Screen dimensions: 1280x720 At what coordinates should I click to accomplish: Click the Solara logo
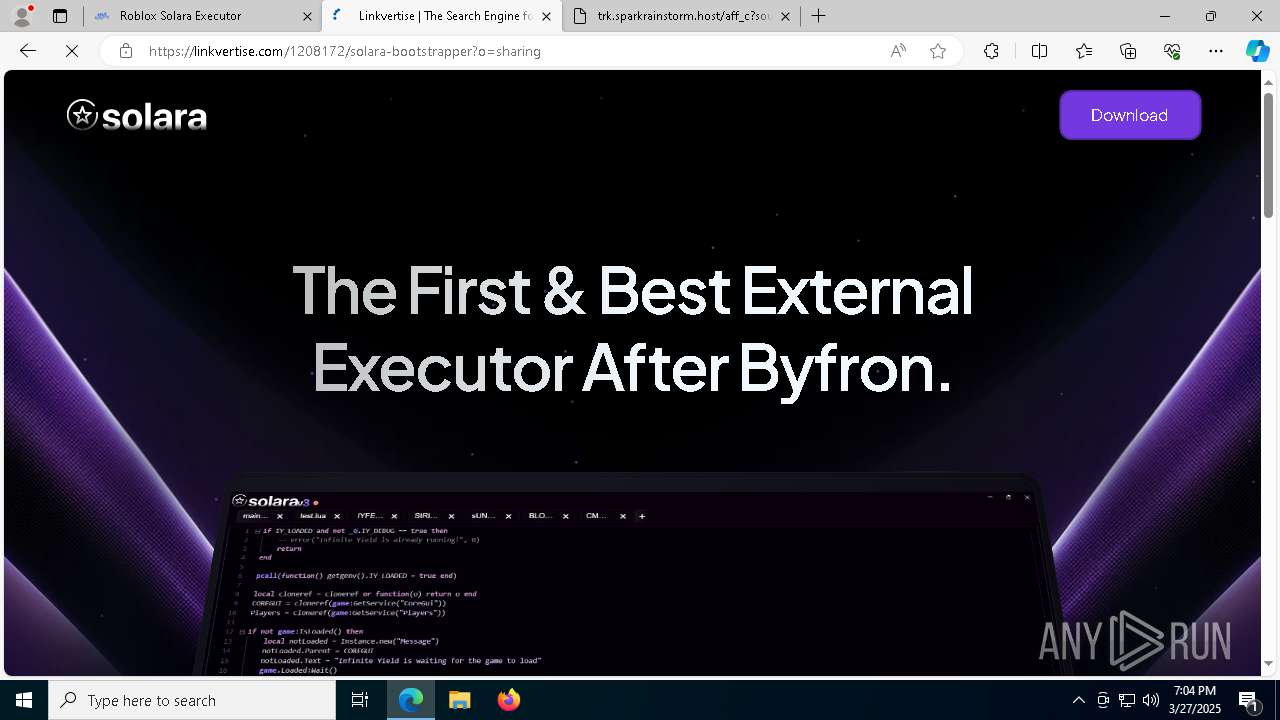point(137,116)
